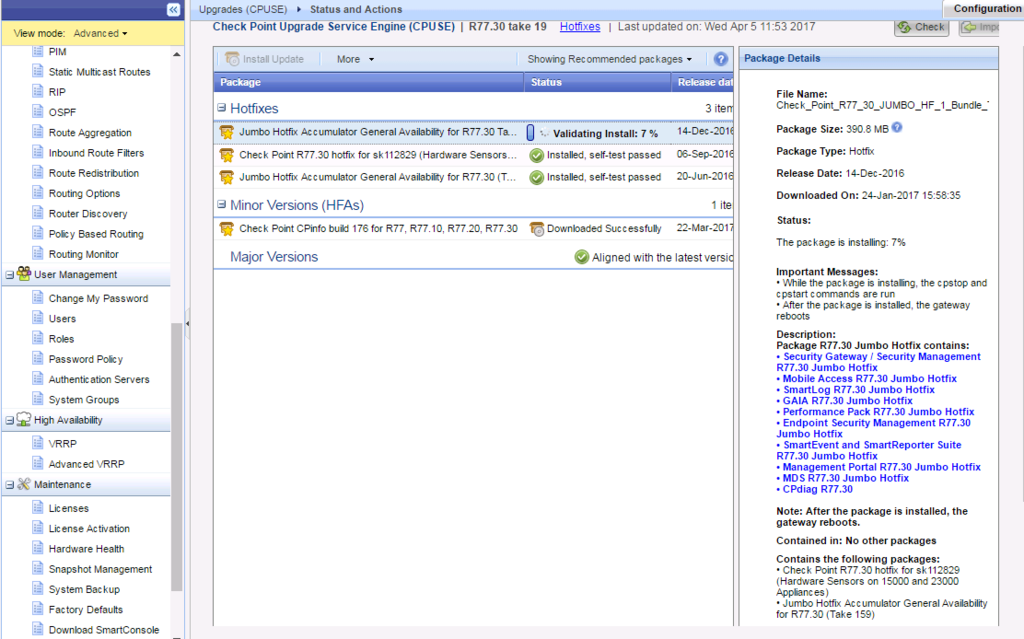Click the blue help question mark icon
Viewport: 1024px width, 639px height.
720,59
